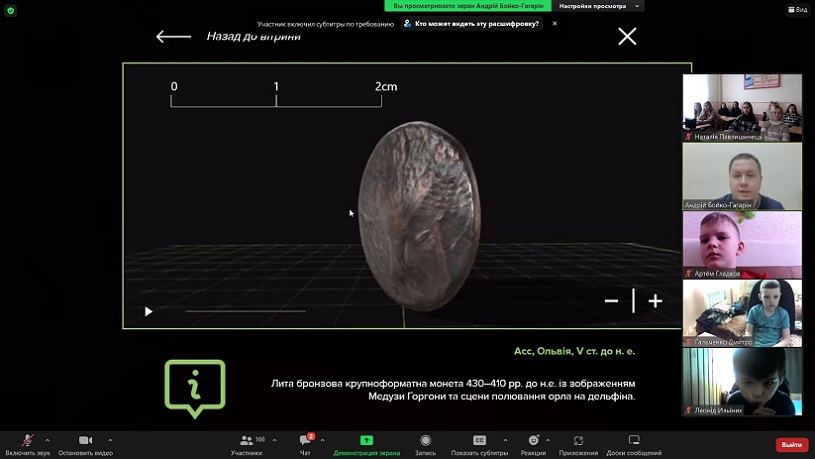Screen dimensions: 815x459
Task: Click the Вид view button
Action: [798, 9]
